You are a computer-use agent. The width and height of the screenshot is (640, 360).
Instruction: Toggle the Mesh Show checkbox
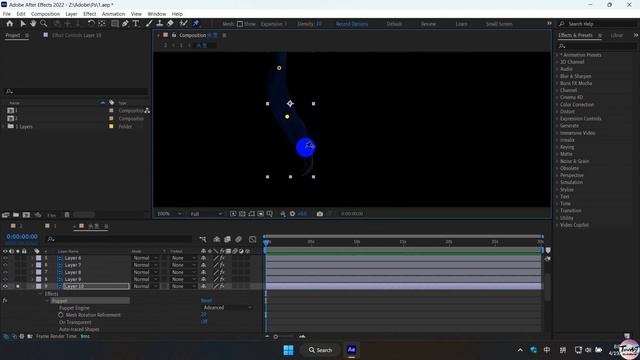pyautogui.click(x=240, y=24)
